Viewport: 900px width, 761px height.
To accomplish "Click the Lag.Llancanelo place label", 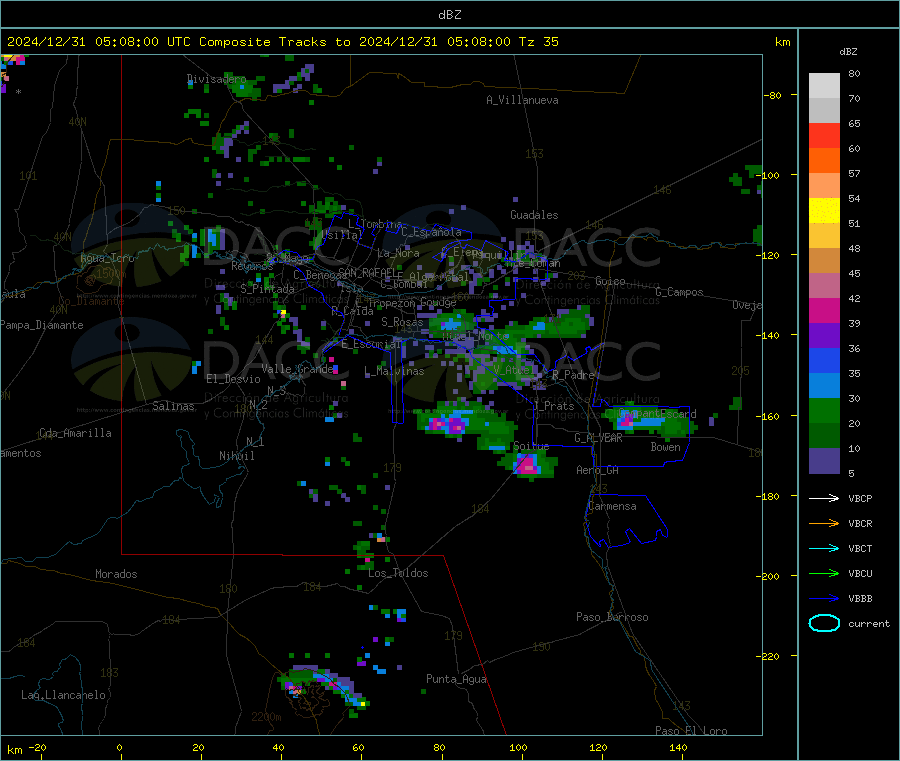I will (63, 695).
